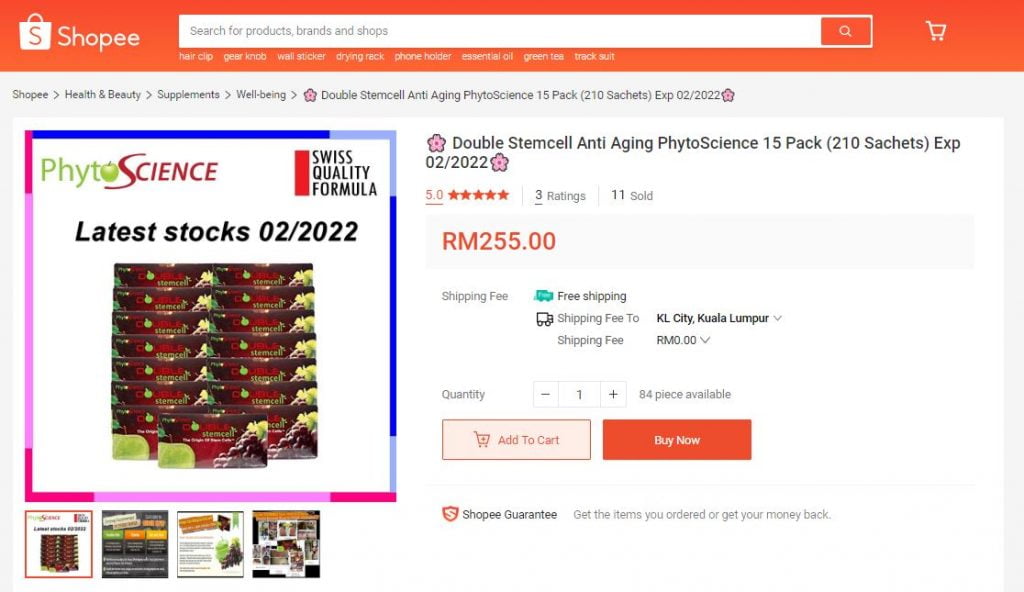This screenshot has width=1024, height=592.
Task: Select the second product thumbnail
Action: pos(135,544)
